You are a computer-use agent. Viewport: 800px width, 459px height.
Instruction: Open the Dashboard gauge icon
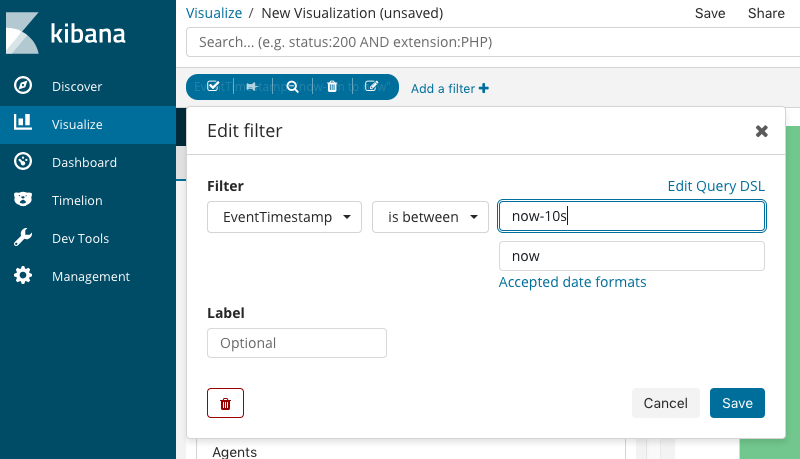coord(22,161)
